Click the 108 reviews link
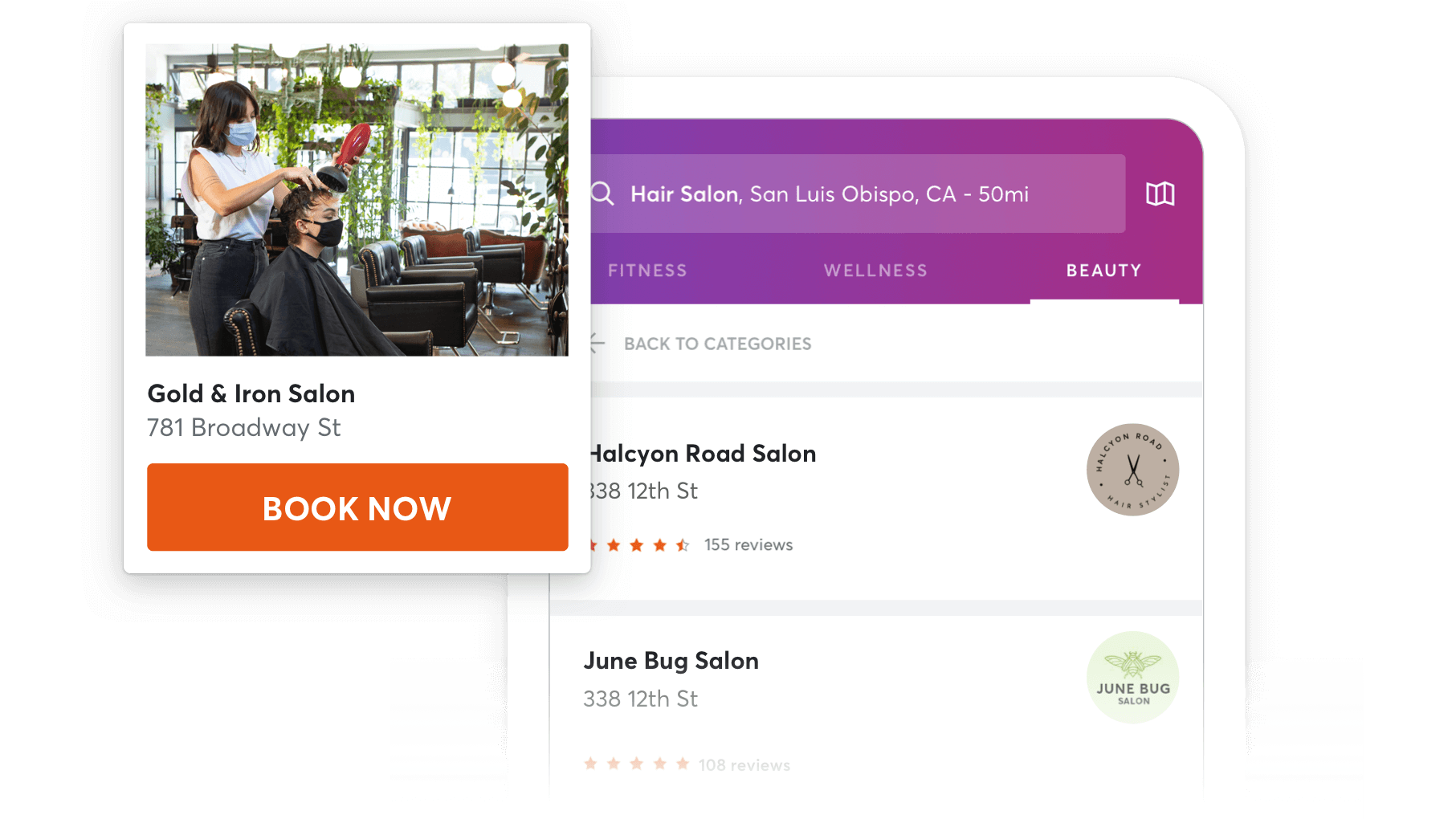 coord(744,765)
